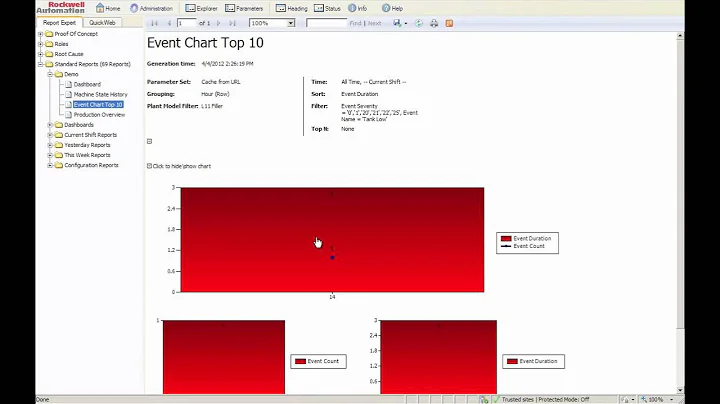The width and height of the screenshot is (720, 404).
Task: Open the Machine State History report
Action: tap(101, 95)
